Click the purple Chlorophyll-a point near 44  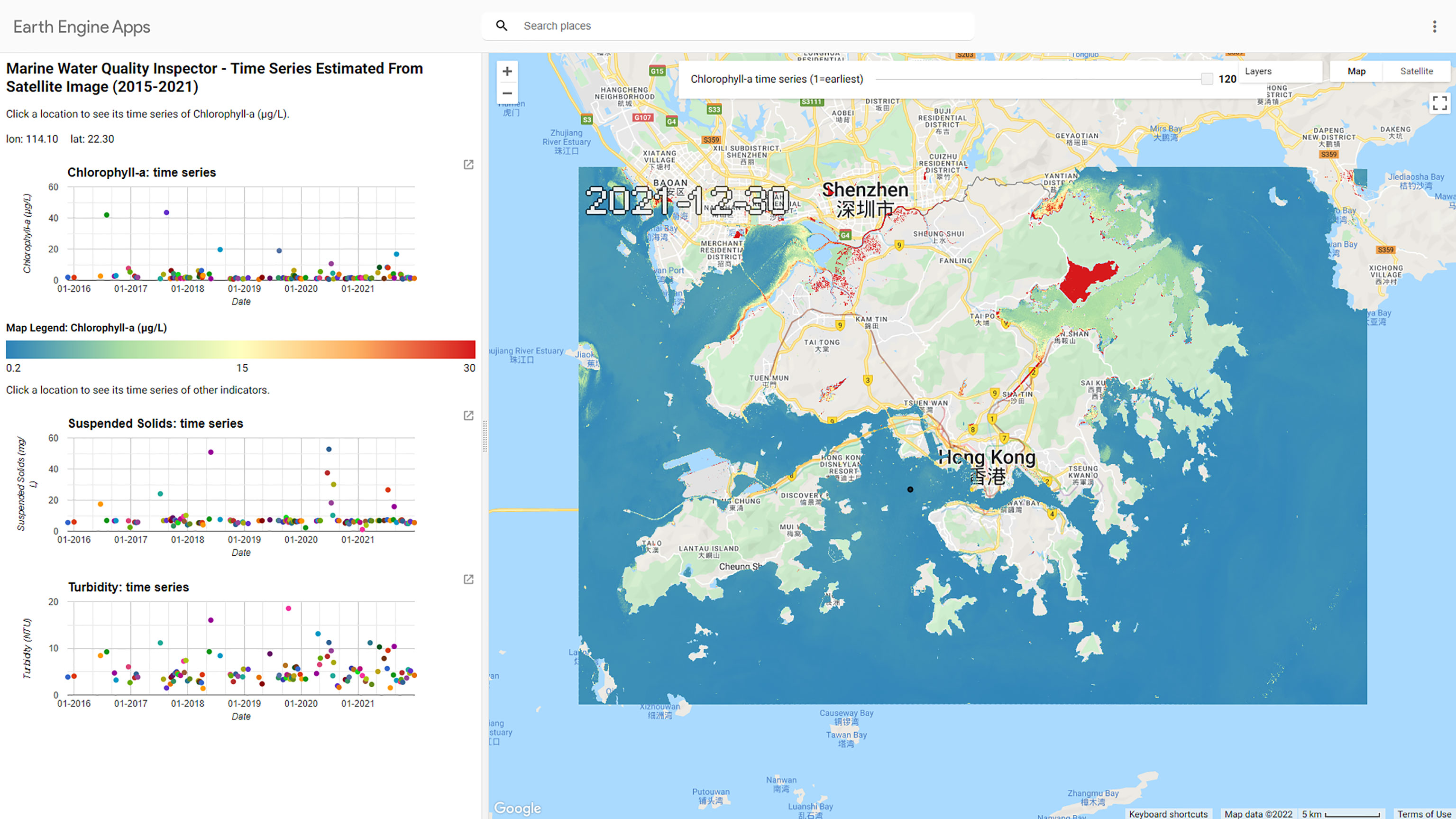pos(166,212)
